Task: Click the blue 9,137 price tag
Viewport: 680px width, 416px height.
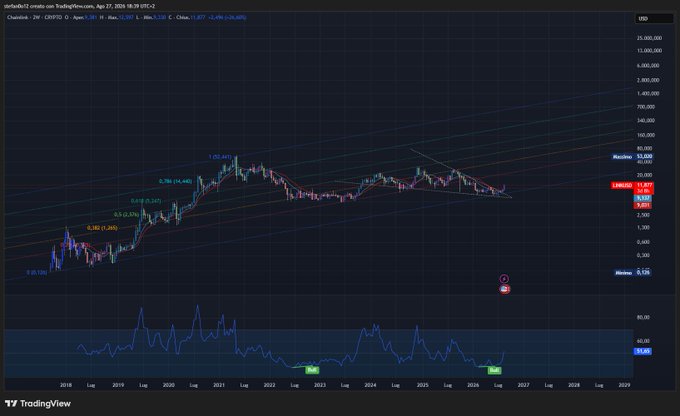Action: [643, 198]
